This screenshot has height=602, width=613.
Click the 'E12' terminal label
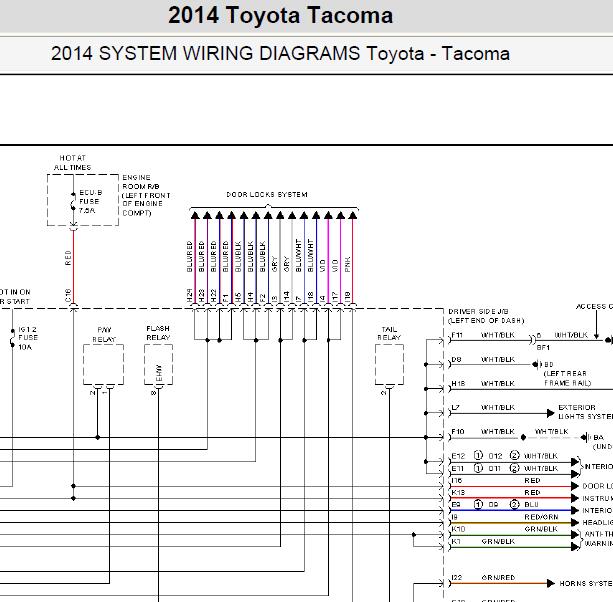click(458, 456)
